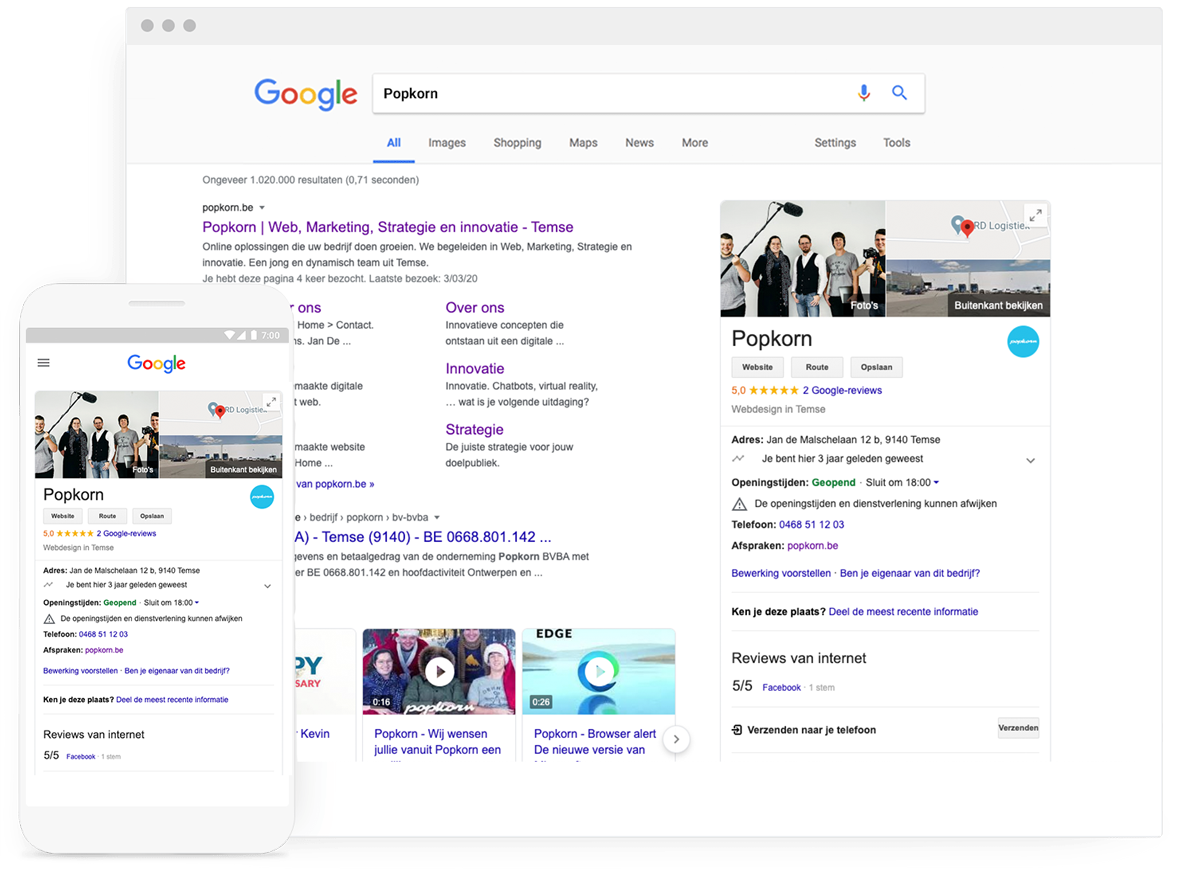The width and height of the screenshot is (1200, 884).
Task: Tap the Facebook link on the phone
Action: point(81,757)
